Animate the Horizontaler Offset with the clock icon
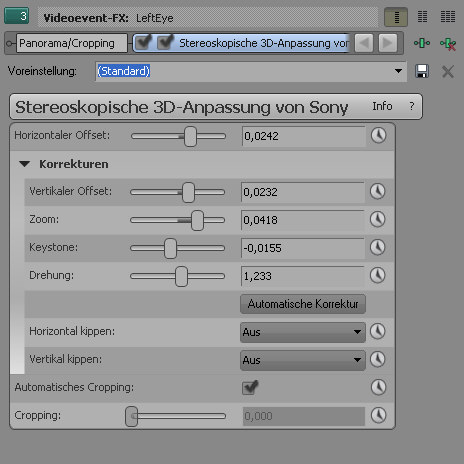Viewport: 464px width, 464px height. click(379, 136)
